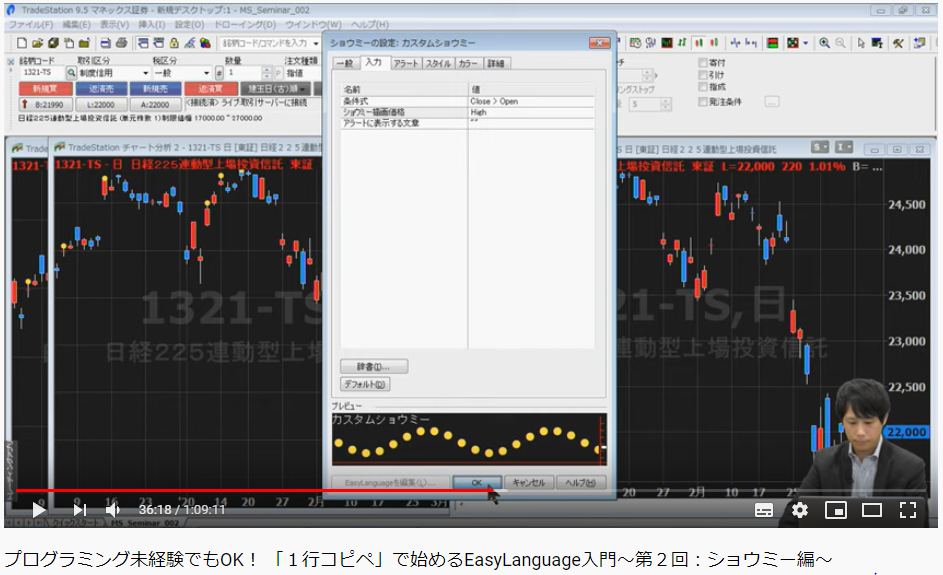This screenshot has height=575, width=943.
Task: Switch to the 詳細 tab in dialog
Action: pyautogui.click(x=496, y=63)
